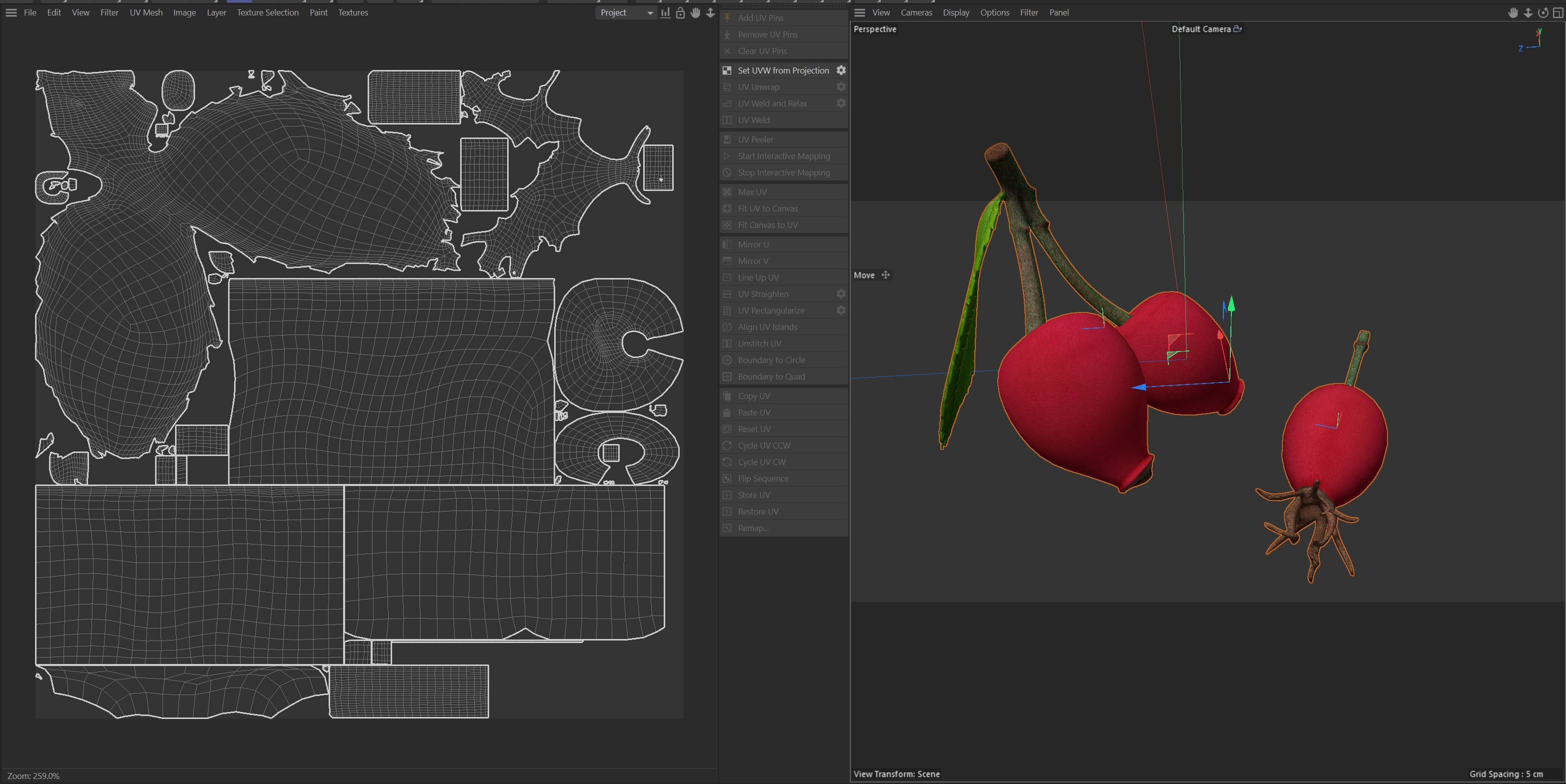Viewport: 1566px width, 784px height.
Task: Open the Texture Selection menu
Action: point(268,13)
